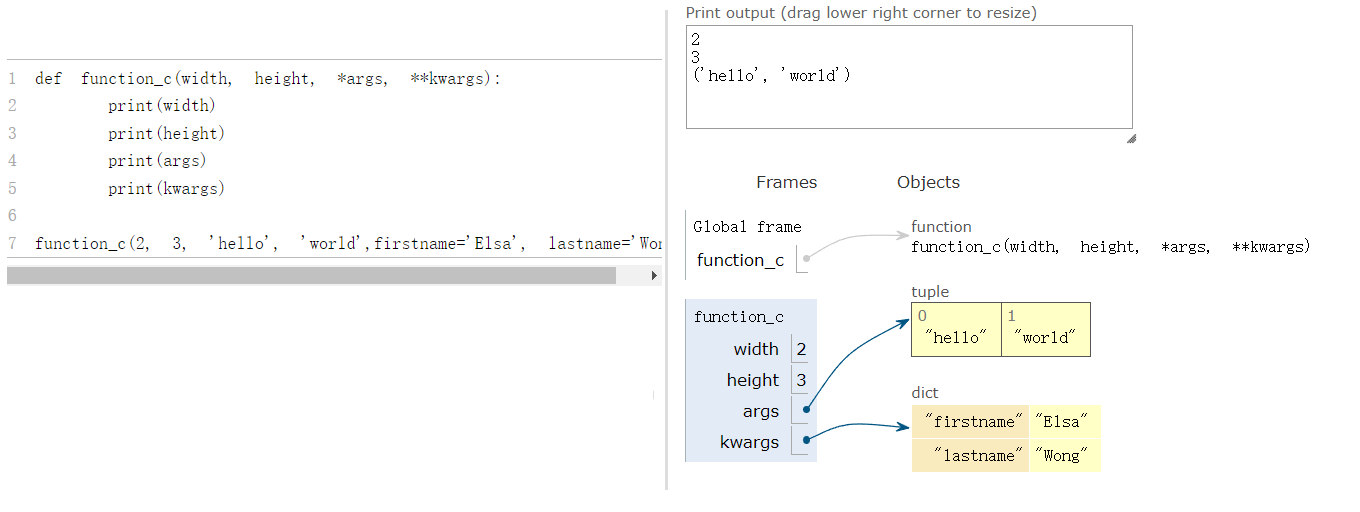Click the print(kwargs) line of code
This screenshot has height=512, width=1360.
[166, 188]
